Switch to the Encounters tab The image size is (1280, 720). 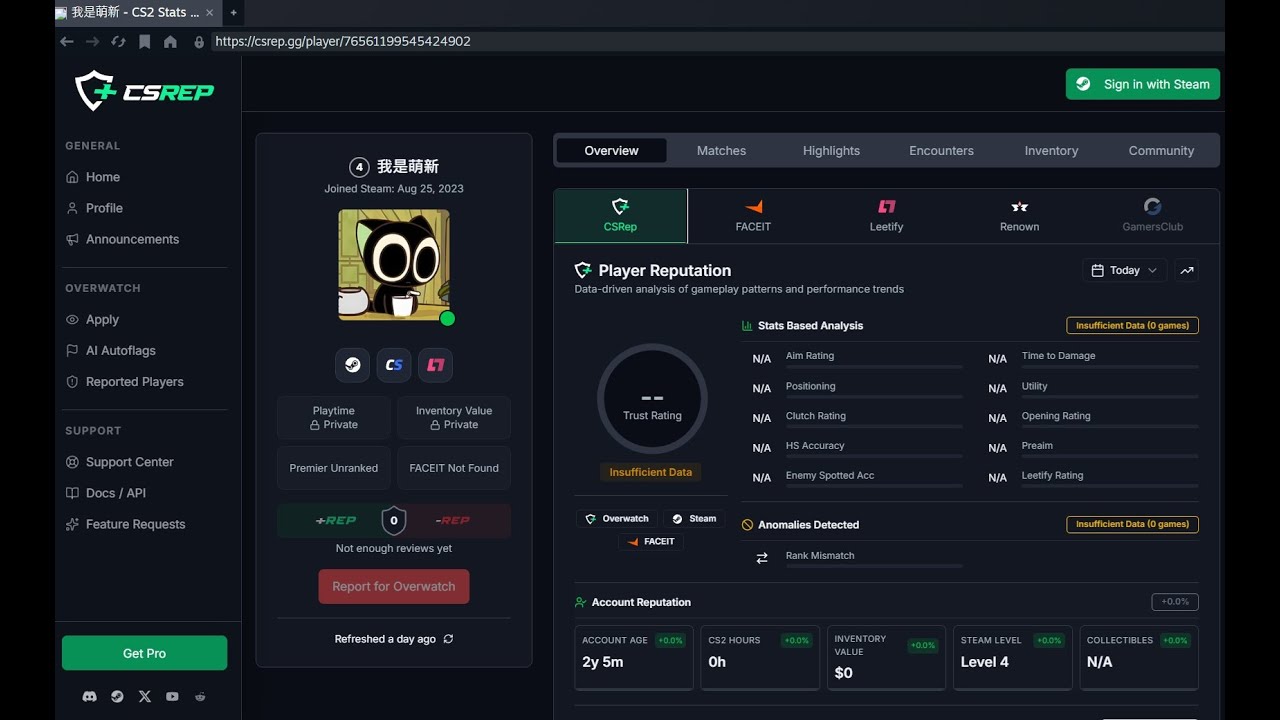click(x=941, y=151)
